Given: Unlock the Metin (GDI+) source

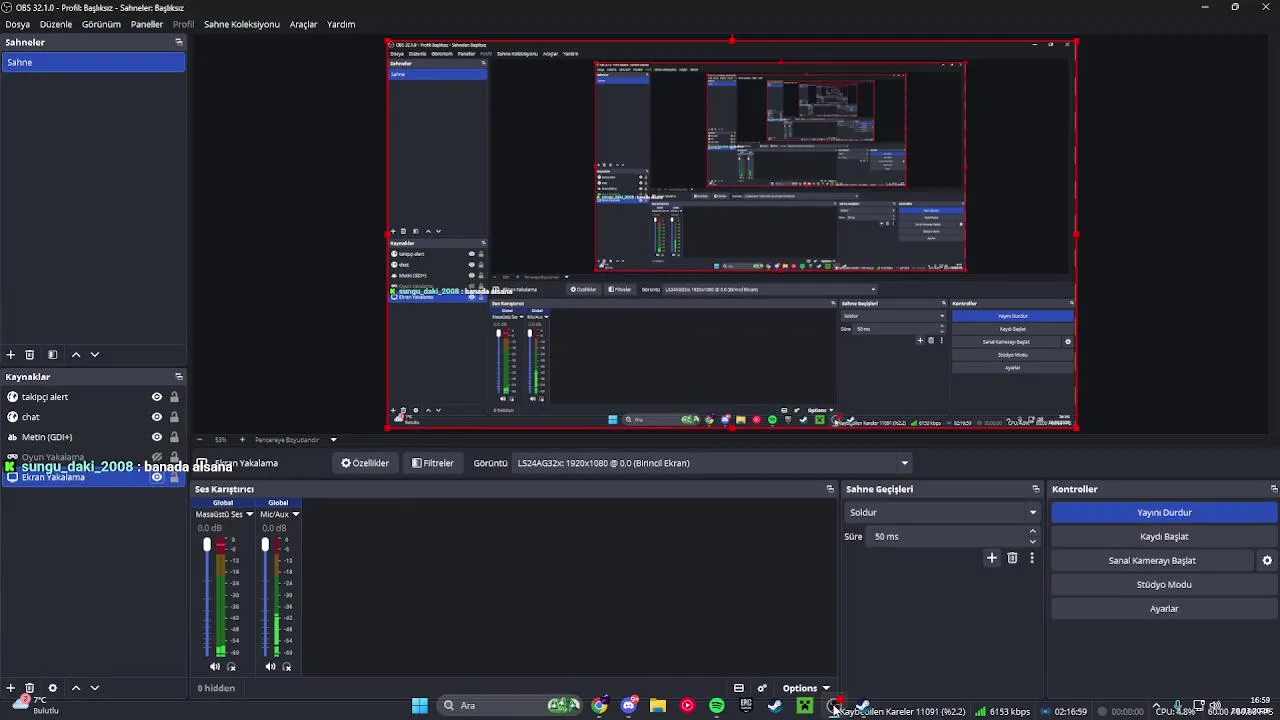Looking at the screenshot, I should click(x=174, y=437).
